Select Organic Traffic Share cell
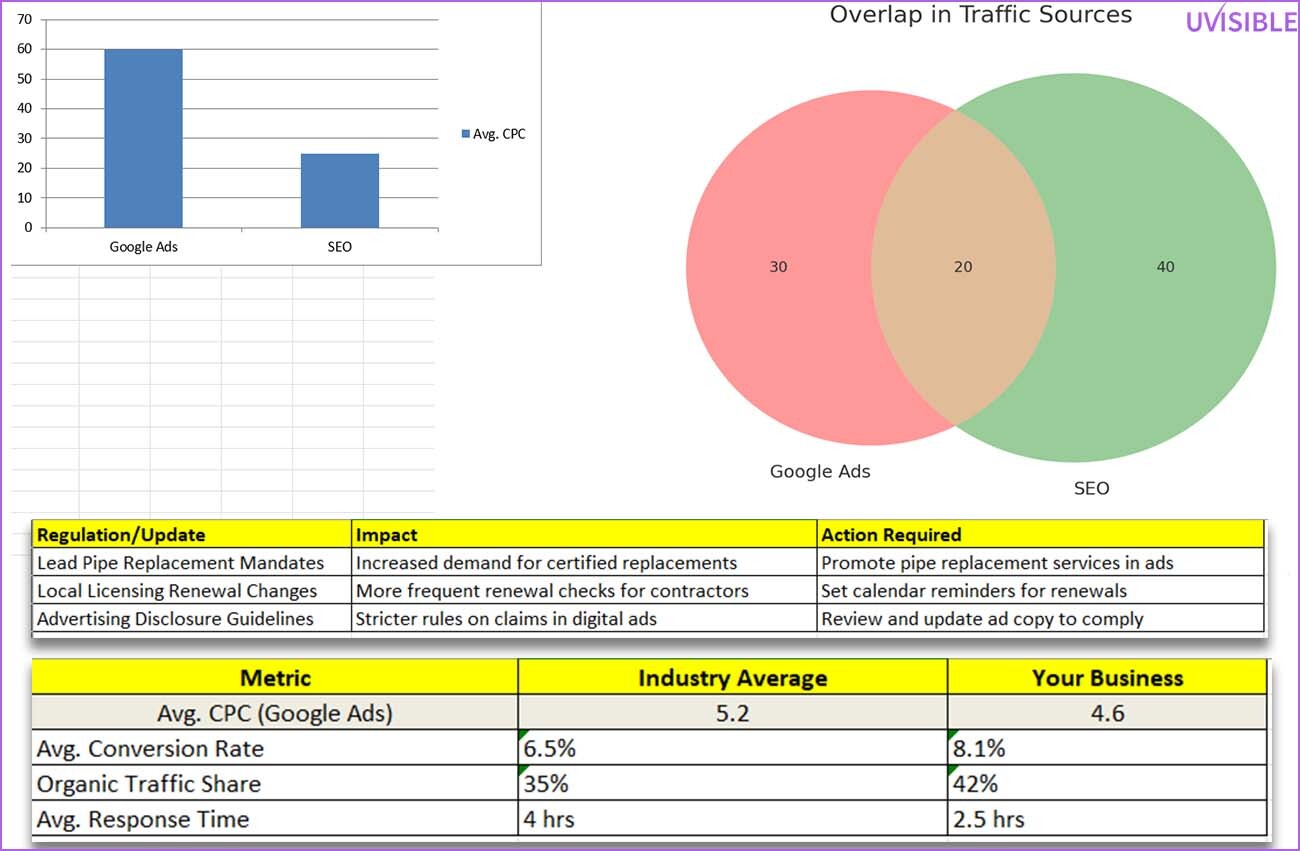 click(x=275, y=783)
